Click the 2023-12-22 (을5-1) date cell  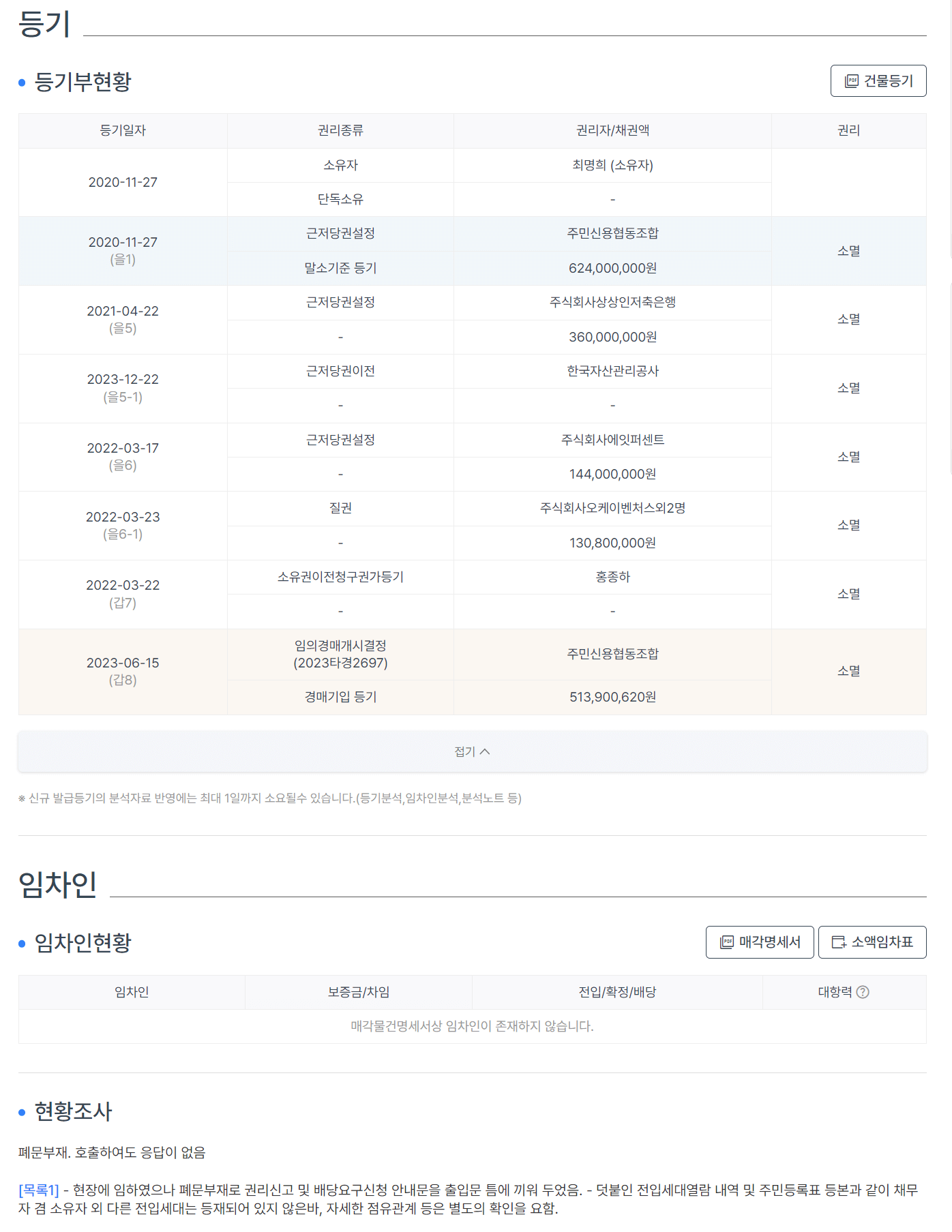pos(123,388)
